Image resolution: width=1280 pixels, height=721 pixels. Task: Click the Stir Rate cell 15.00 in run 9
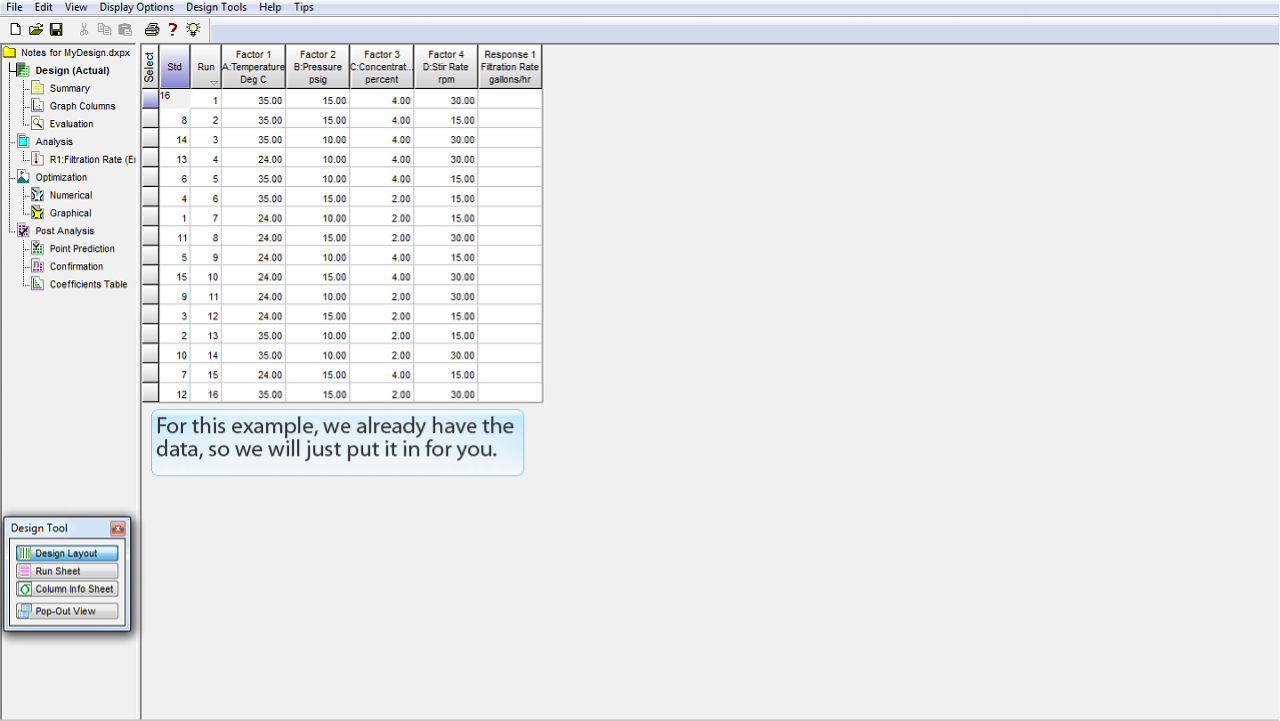coord(446,257)
